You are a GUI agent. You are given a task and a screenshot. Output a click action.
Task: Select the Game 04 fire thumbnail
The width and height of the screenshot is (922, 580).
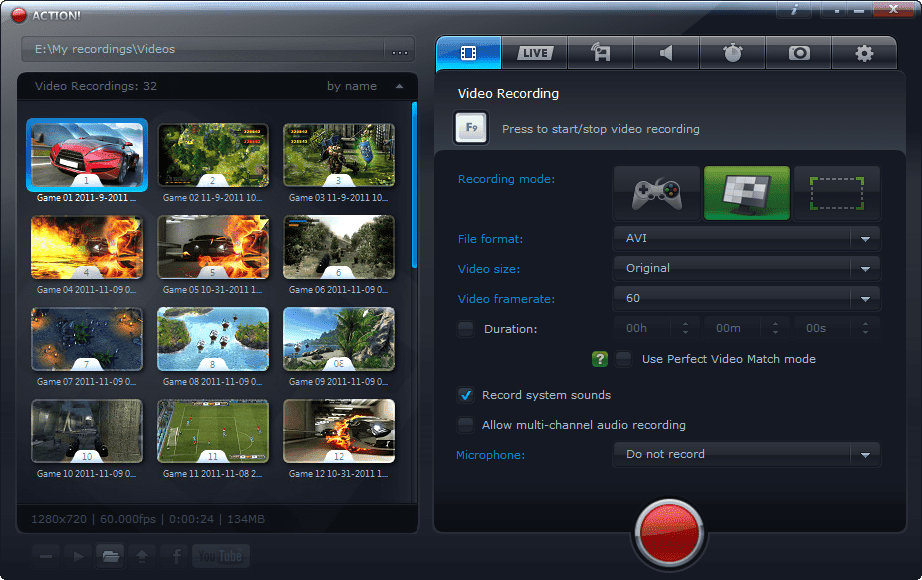click(x=86, y=247)
